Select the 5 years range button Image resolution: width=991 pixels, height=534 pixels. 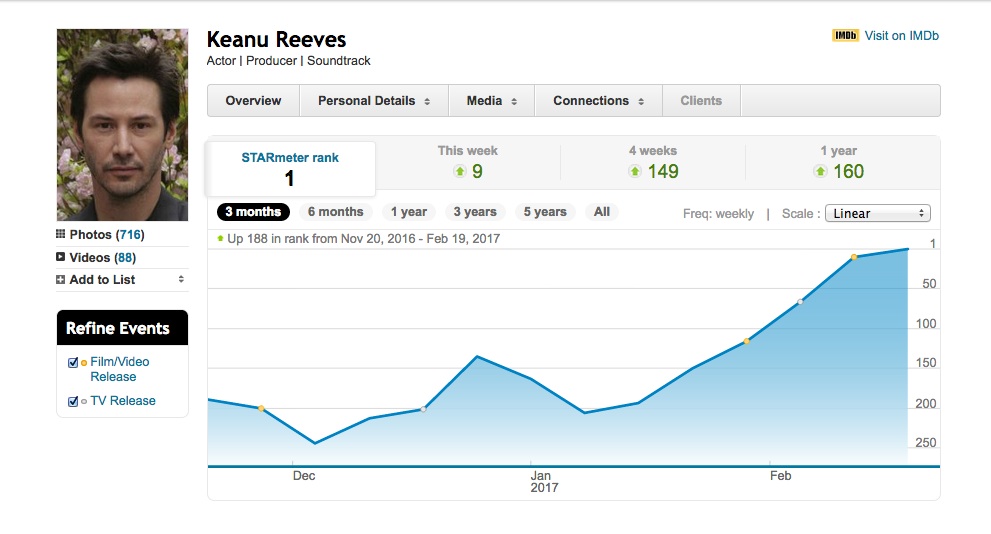point(544,212)
